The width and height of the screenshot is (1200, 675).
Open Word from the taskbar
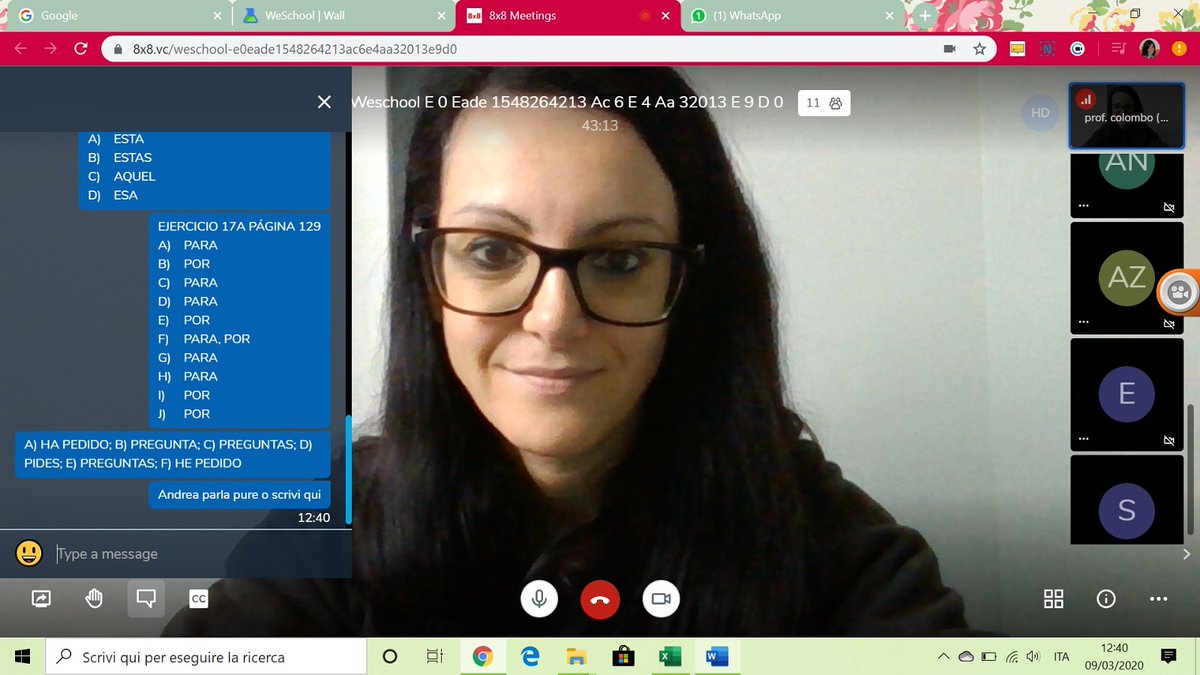(x=717, y=656)
